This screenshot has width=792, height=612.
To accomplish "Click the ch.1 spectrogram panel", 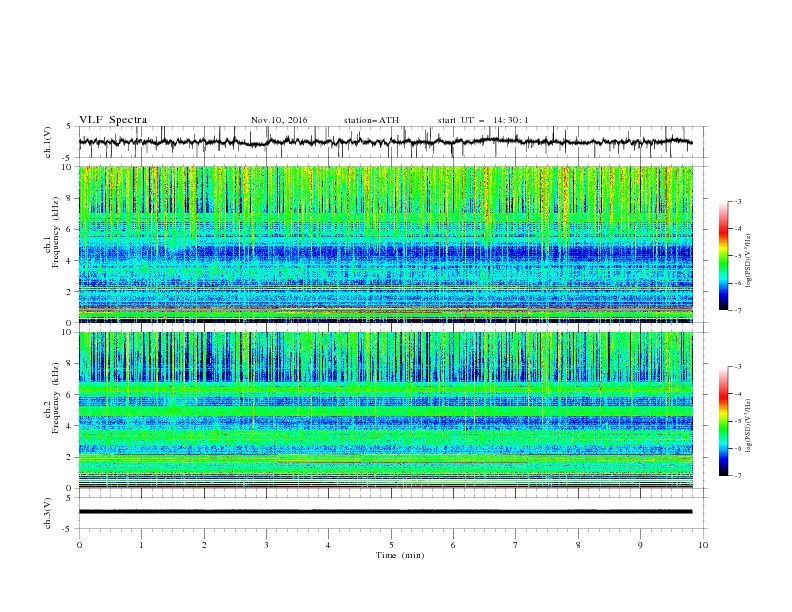I will tap(386, 244).
